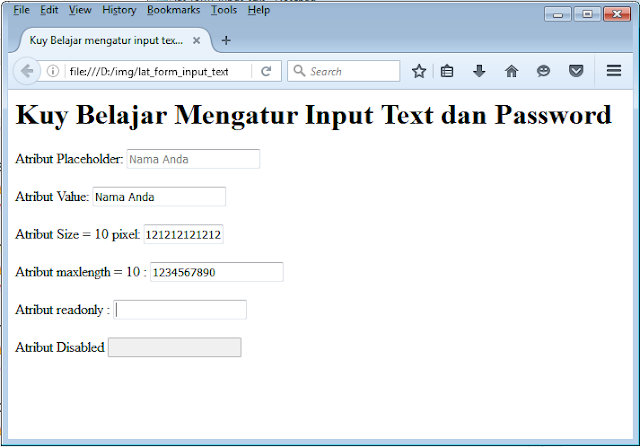This screenshot has width=640, height=447.
Task: Click the 'Atribut readonly :' label
Action: click(62, 310)
